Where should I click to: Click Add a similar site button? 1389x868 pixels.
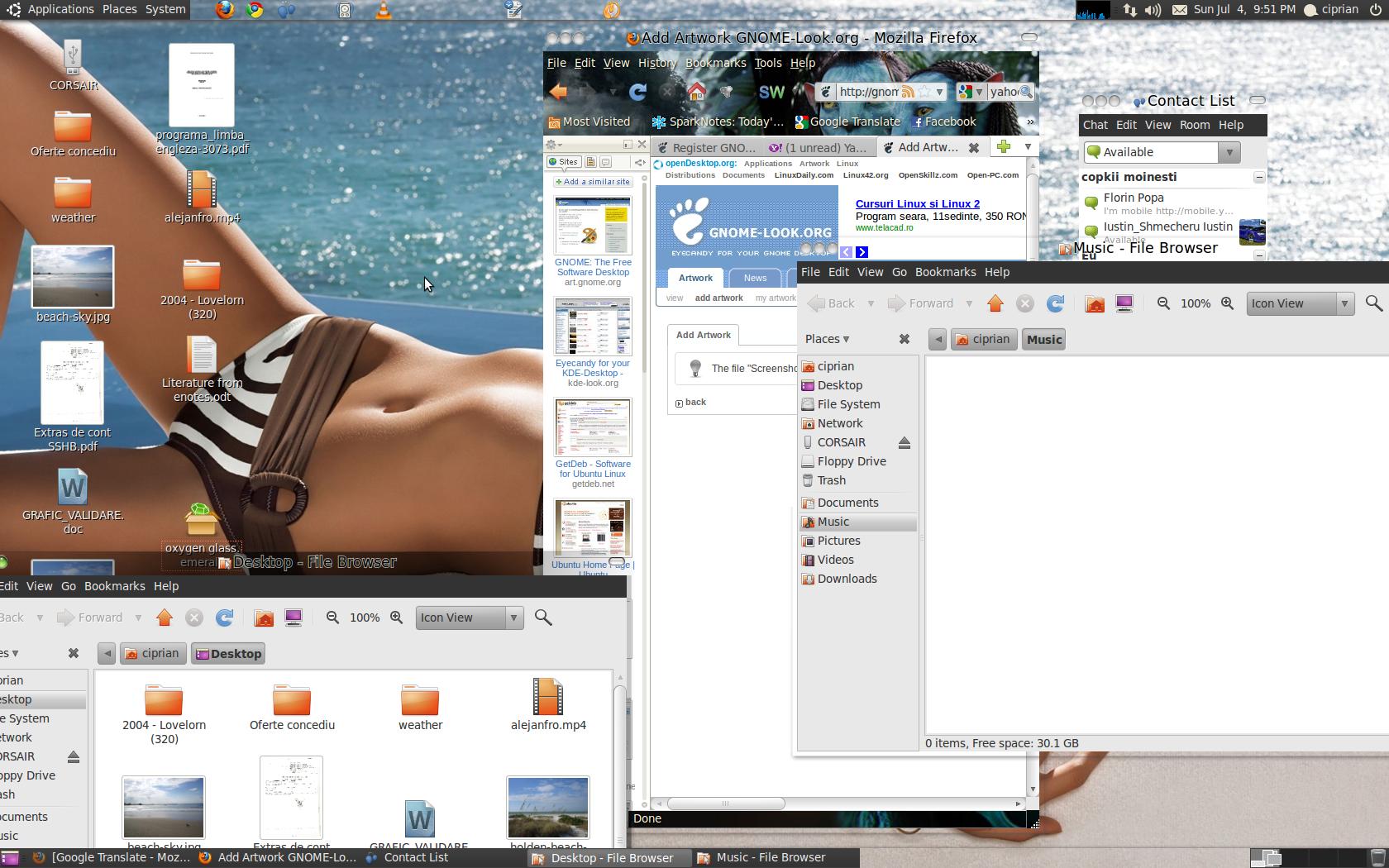click(594, 182)
